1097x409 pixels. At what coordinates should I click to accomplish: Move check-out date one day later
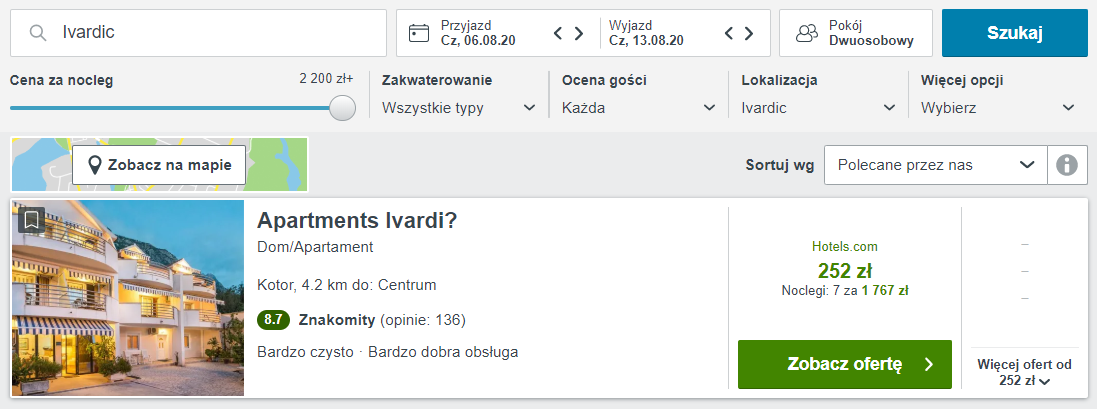[x=748, y=33]
